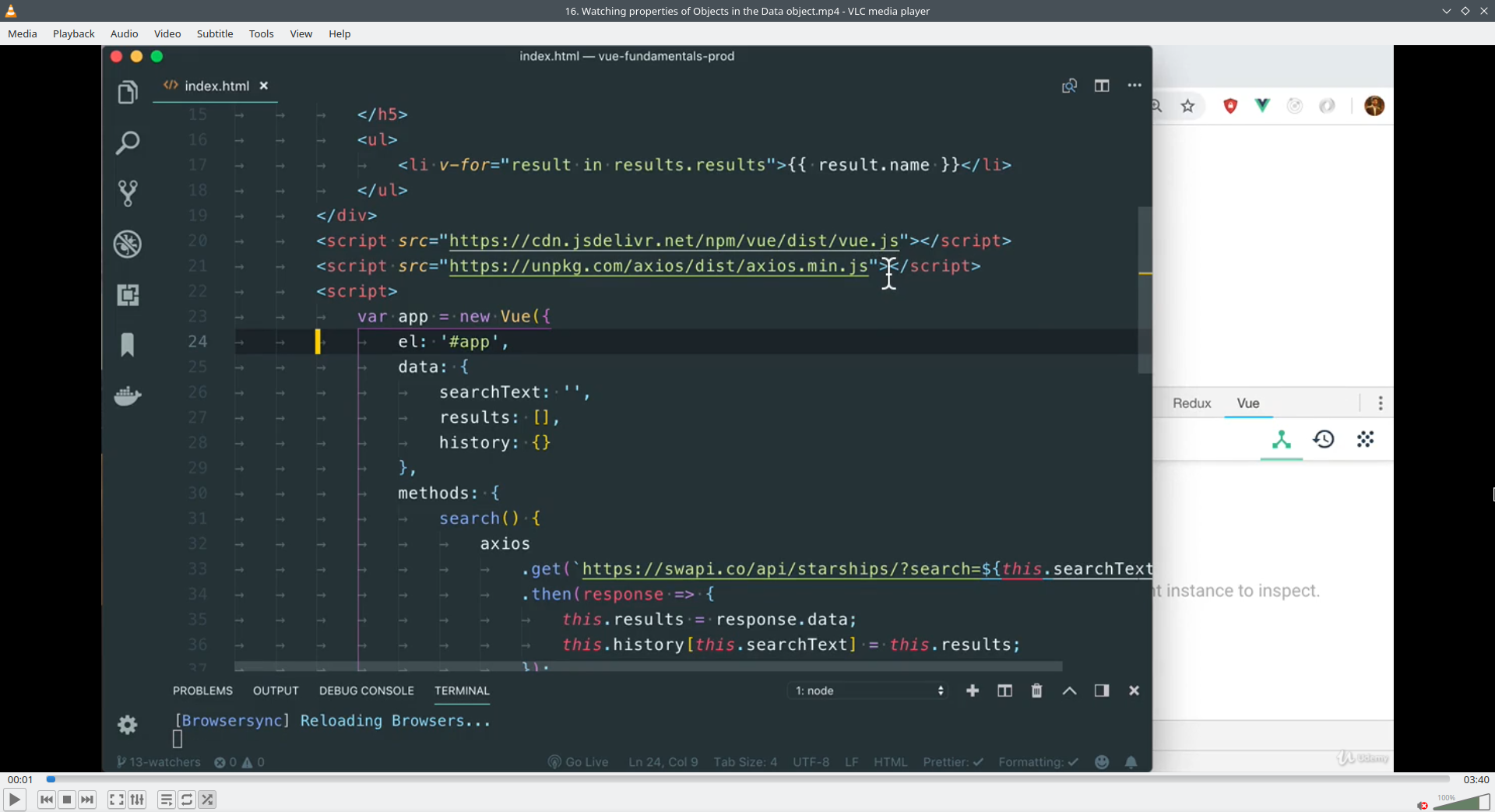Open the 'Tab Size: 4' indentation picker
The width and height of the screenshot is (1495, 812).
pos(745,762)
